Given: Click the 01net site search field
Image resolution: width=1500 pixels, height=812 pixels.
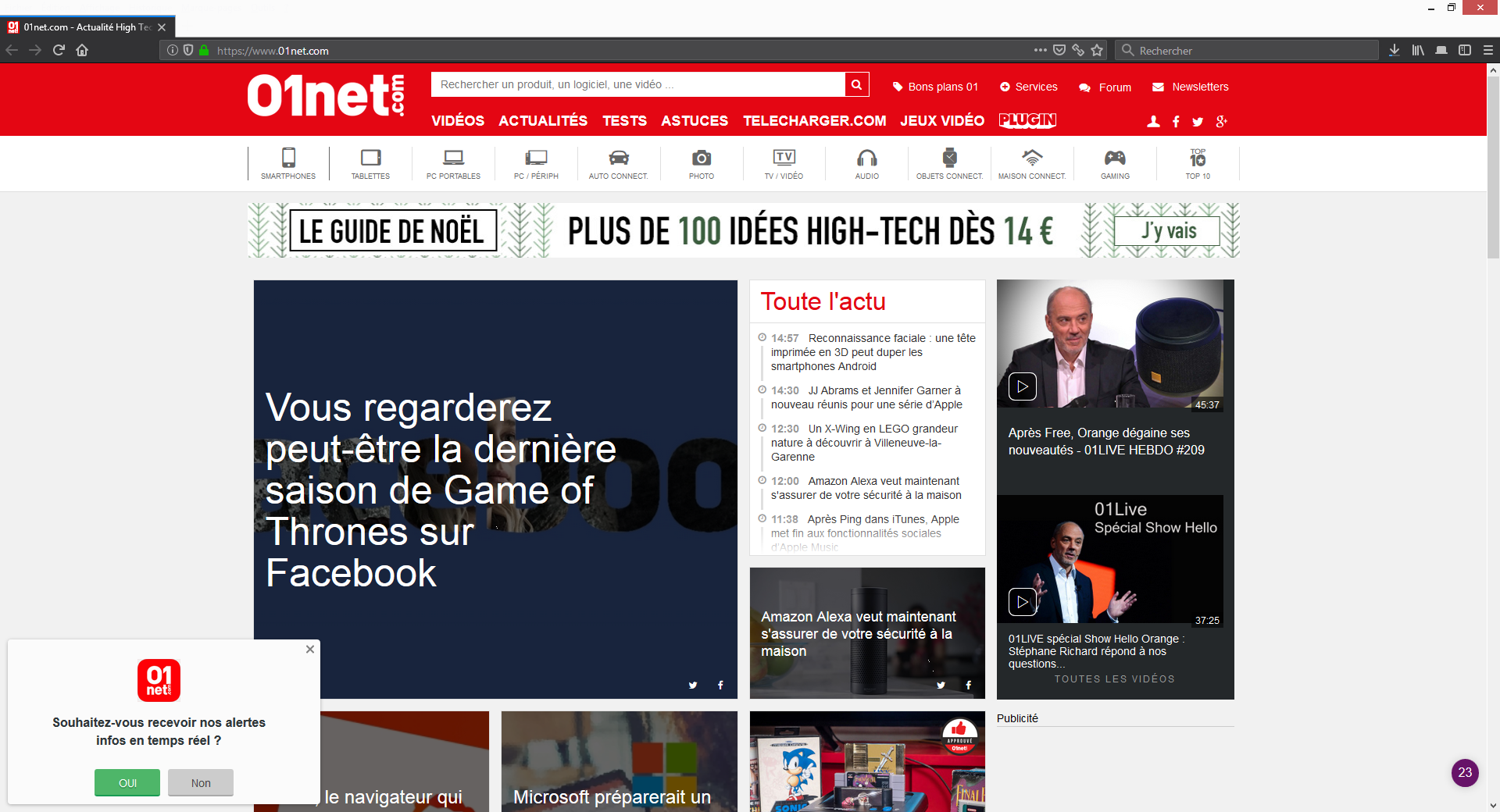Looking at the screenshot, I should coord(637,84).
